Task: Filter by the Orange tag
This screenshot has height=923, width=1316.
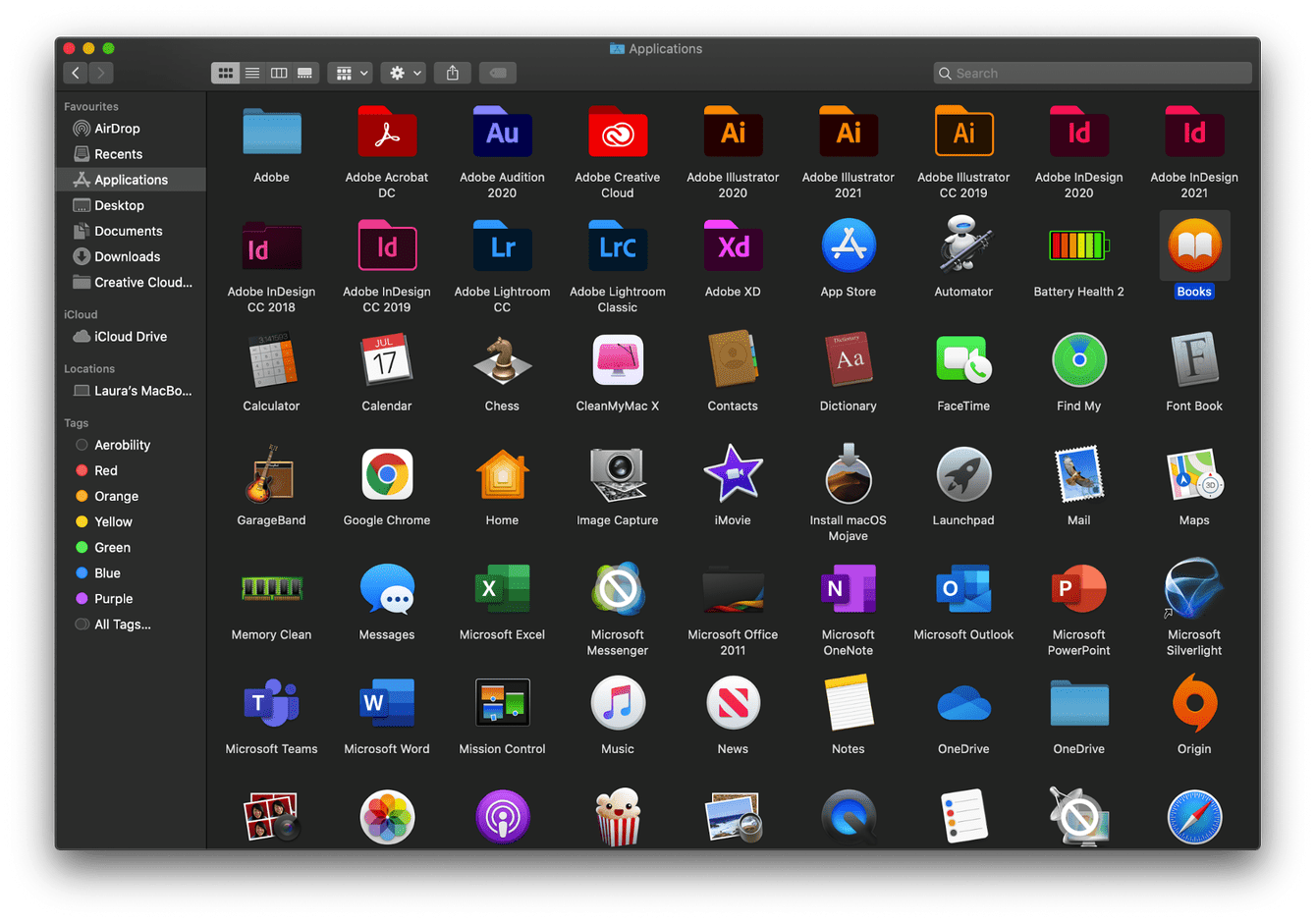Action: (132, 496)
